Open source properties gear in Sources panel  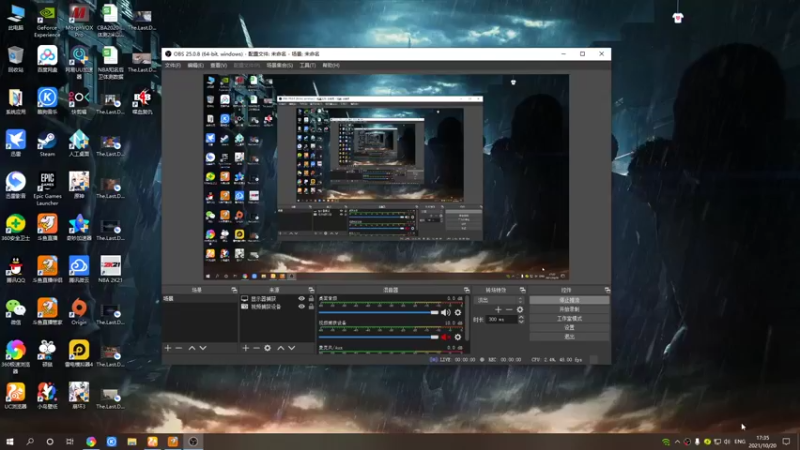coord(267,348)
